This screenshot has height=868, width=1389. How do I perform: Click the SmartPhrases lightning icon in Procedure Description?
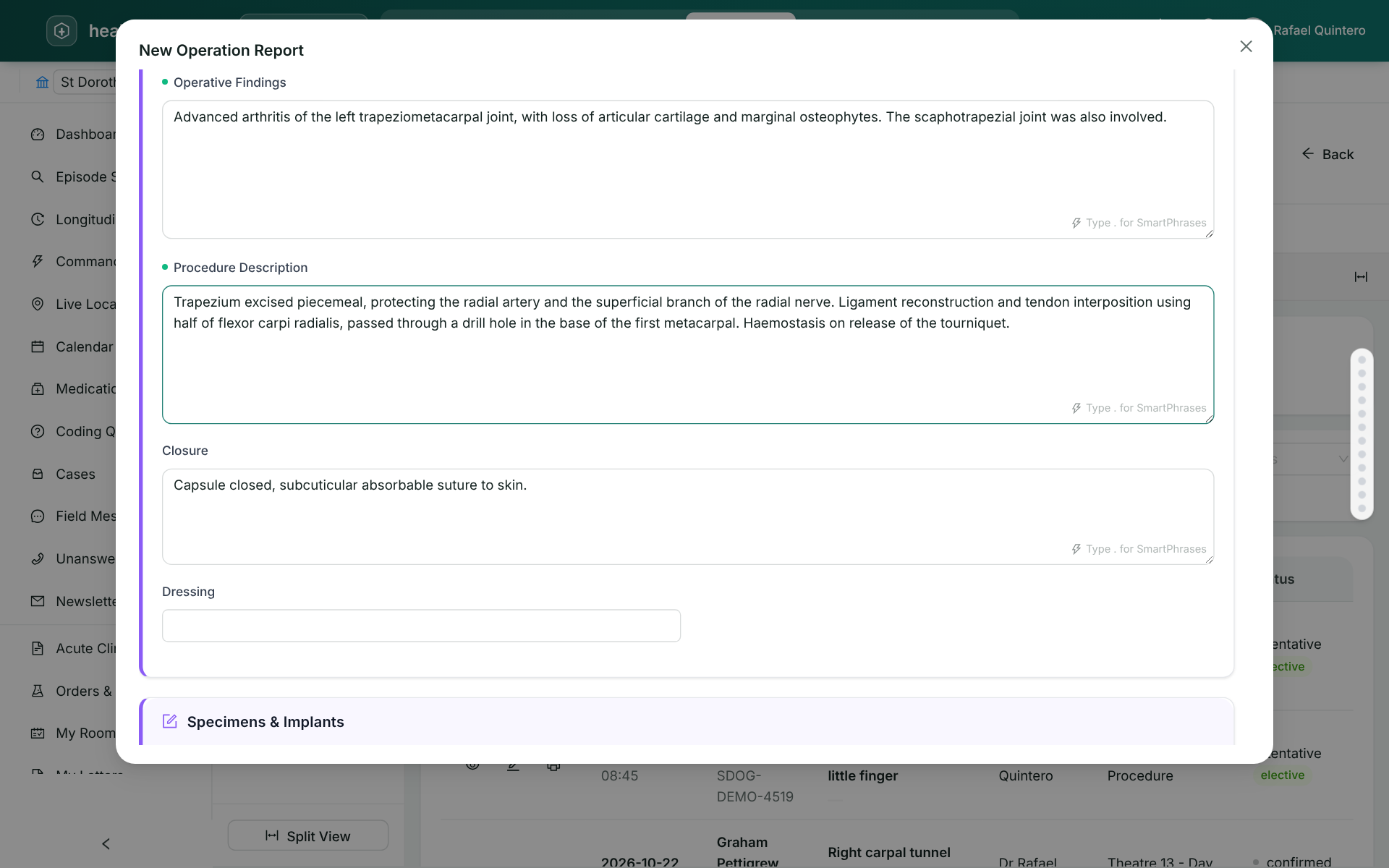(1076, 408)
